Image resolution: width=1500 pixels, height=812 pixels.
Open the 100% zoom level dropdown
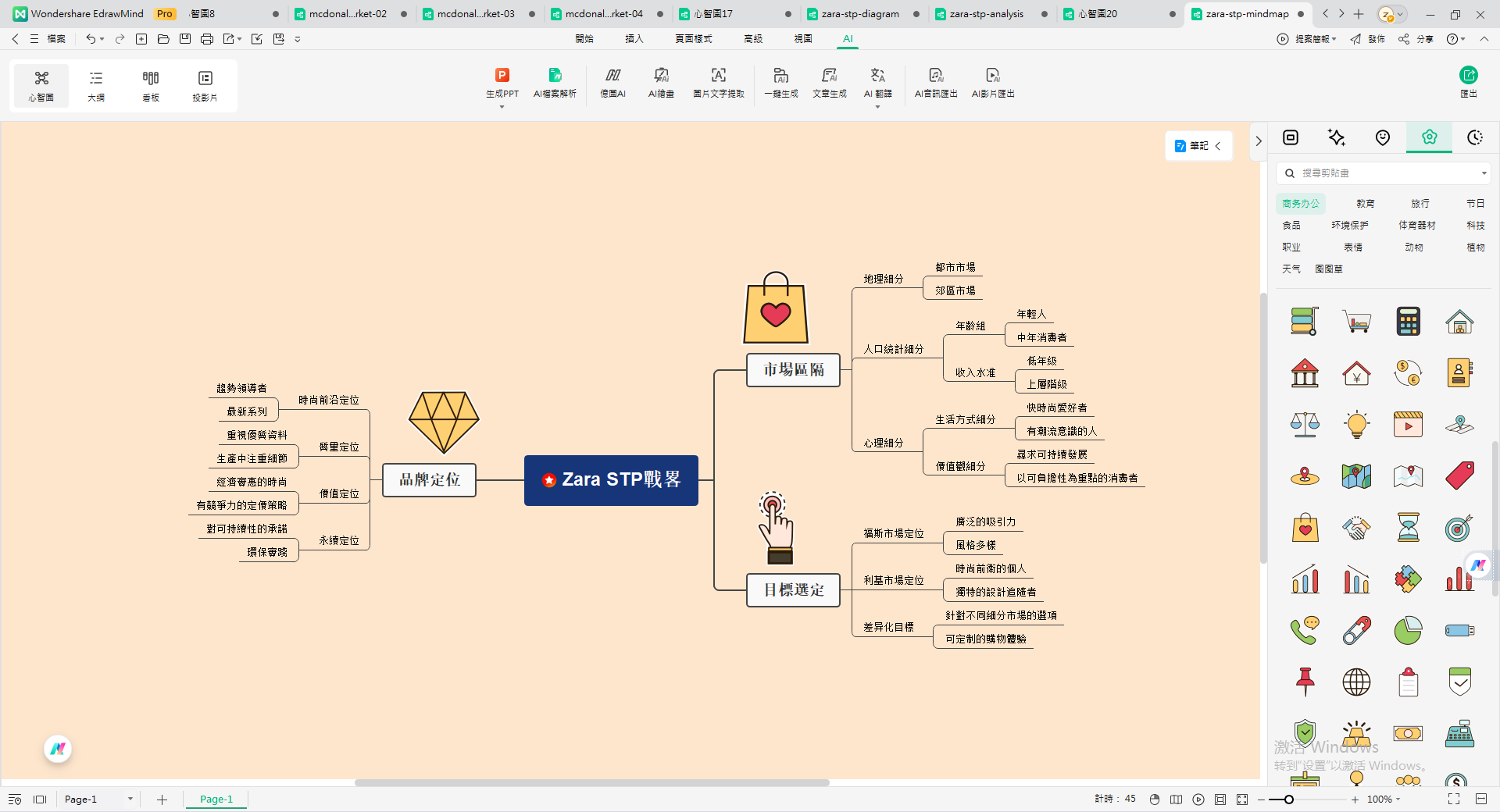(x=1398, y=799)
